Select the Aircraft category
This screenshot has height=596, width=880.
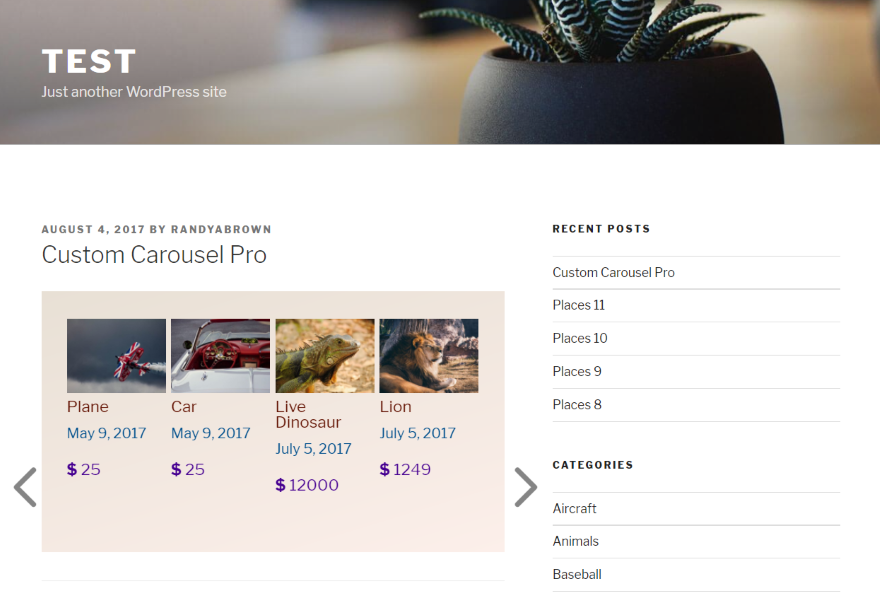[574, 508]
